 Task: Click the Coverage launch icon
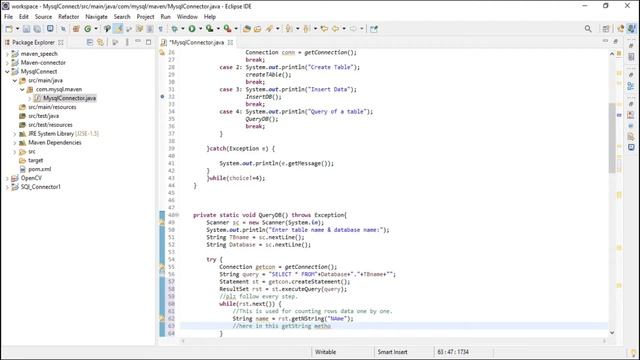(x=209, y=29)
